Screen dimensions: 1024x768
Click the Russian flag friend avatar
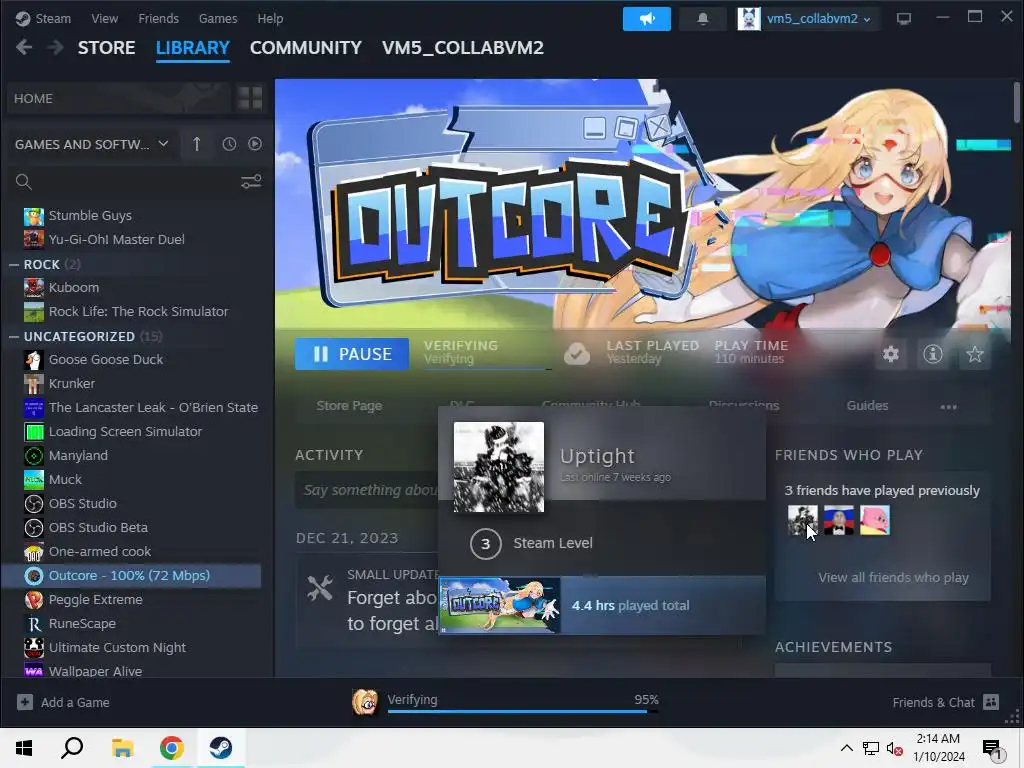click(839, 520)
